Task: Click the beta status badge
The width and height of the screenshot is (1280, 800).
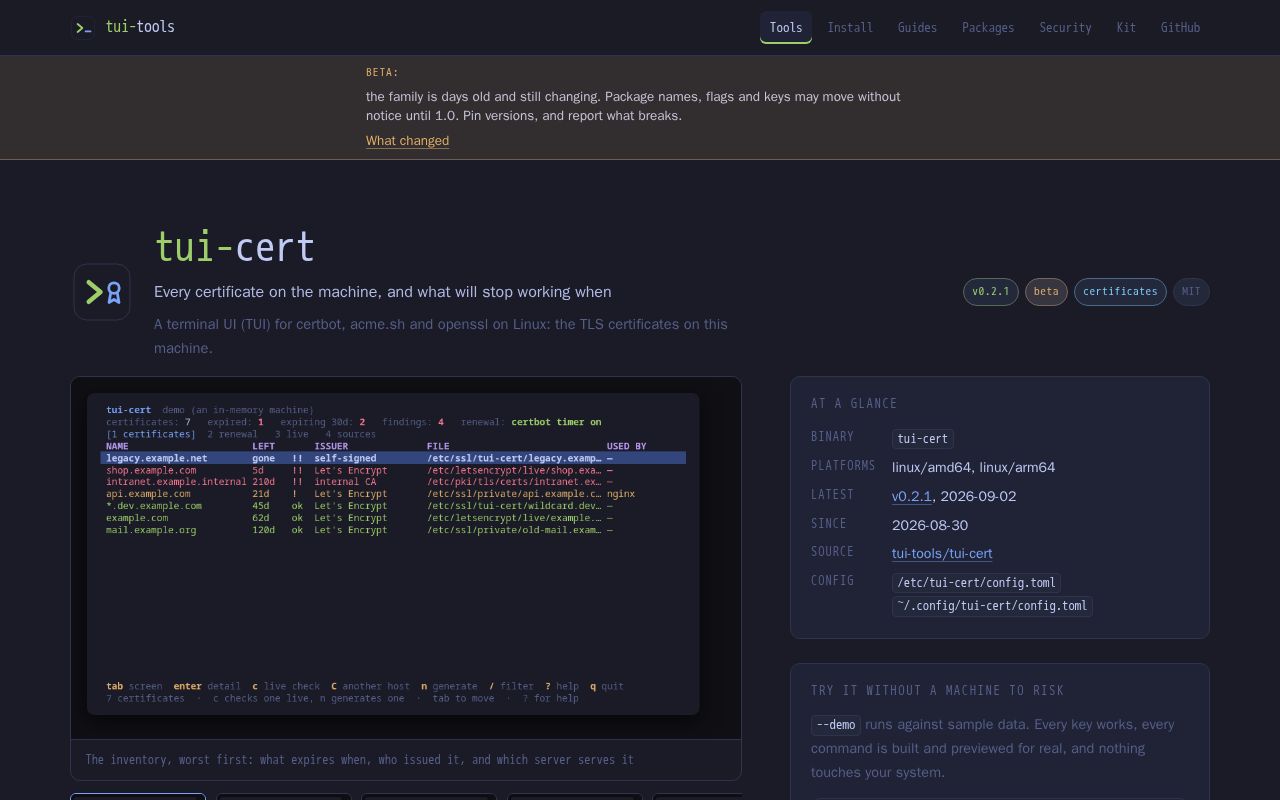Action: coord(1046,292)
